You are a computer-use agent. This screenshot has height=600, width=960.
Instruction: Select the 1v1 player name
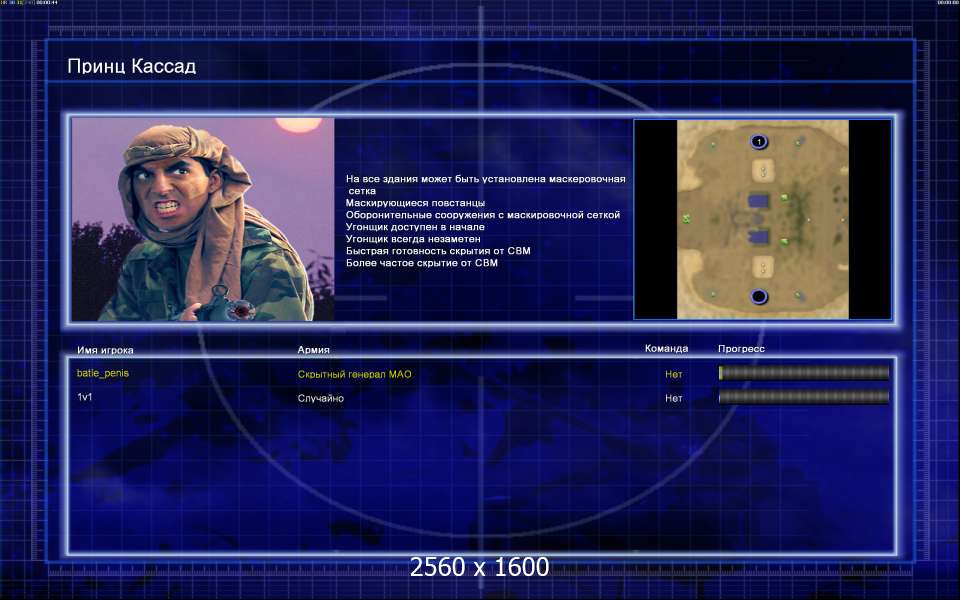[x=85, y=397]
